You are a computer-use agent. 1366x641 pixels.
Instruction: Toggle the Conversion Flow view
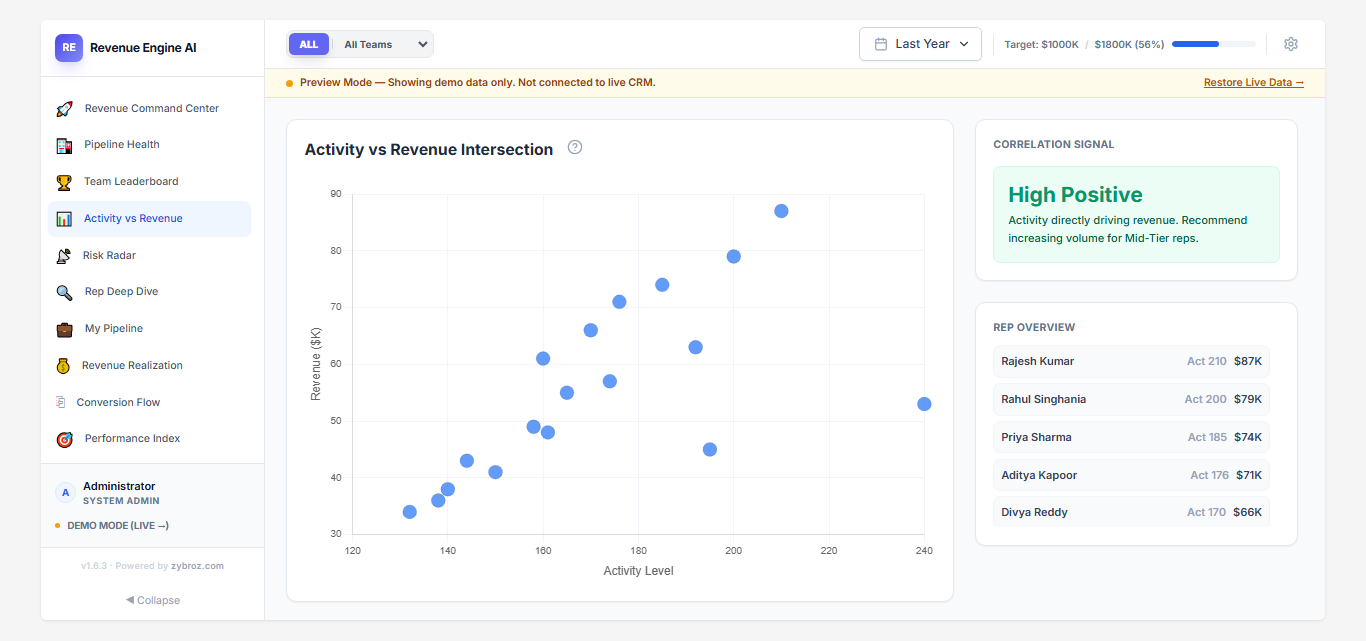(118, 402)
